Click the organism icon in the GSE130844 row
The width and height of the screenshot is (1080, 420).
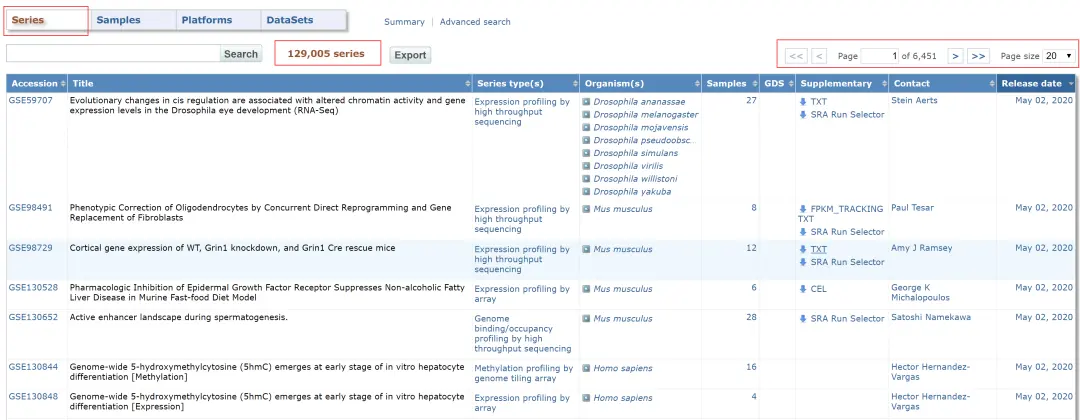(x=587, y=368)
